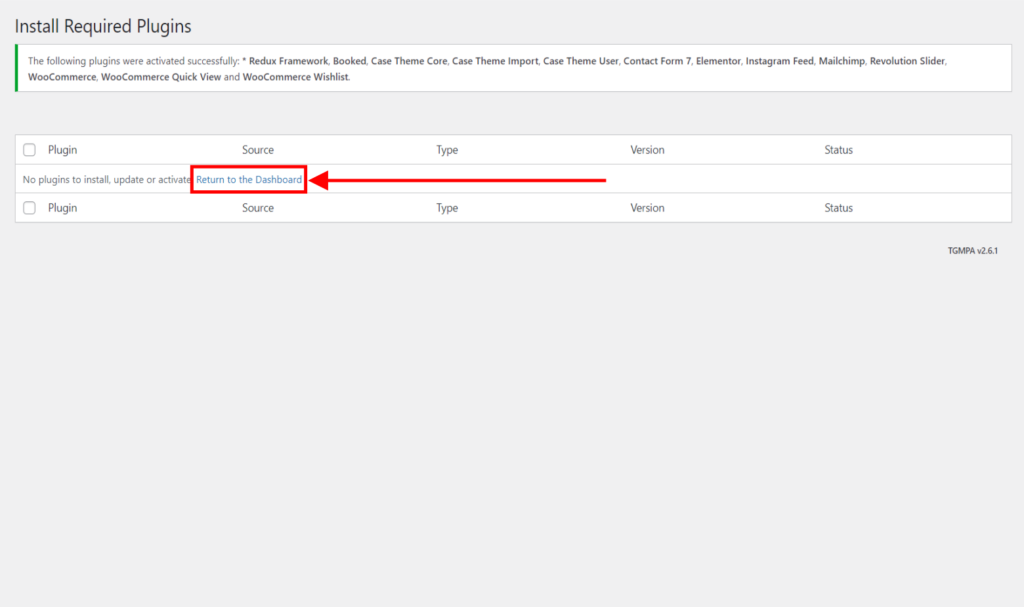Click the Plugin column header in the top row
This screenshot has width=1024, height=607.
(62, 150)
